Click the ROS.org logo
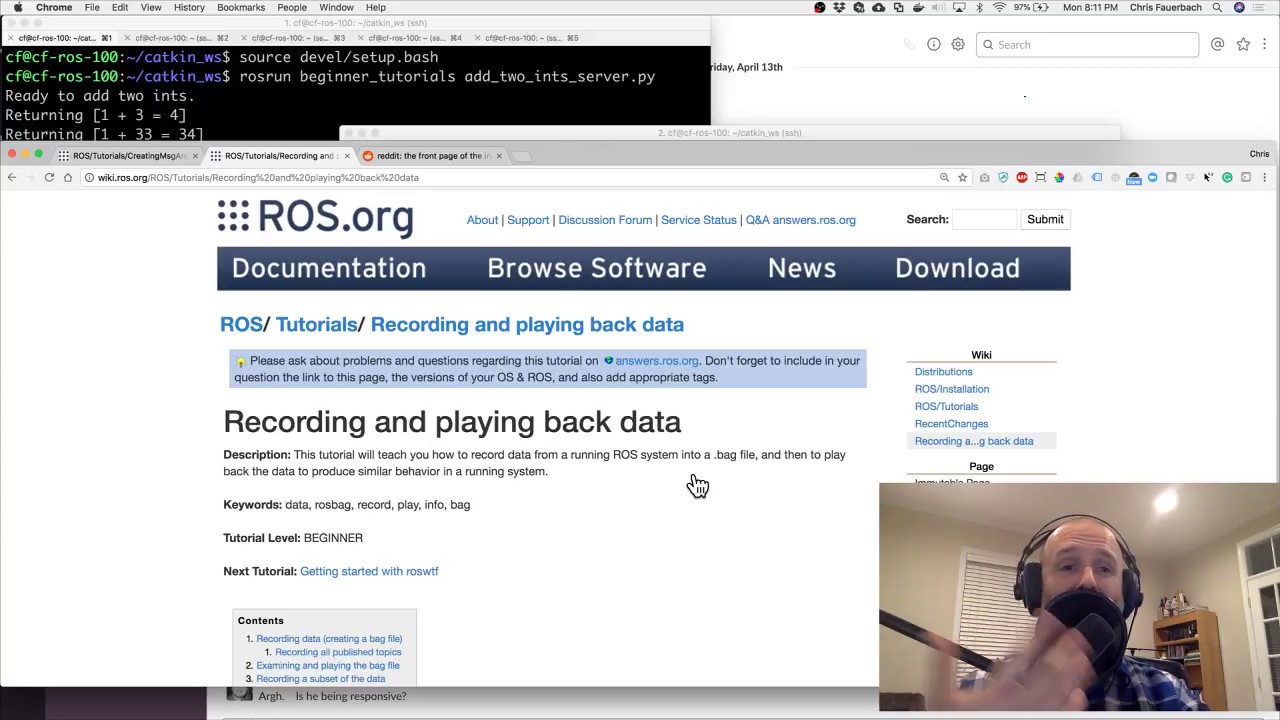This screenshot has height=720, width=1280. 315,217
